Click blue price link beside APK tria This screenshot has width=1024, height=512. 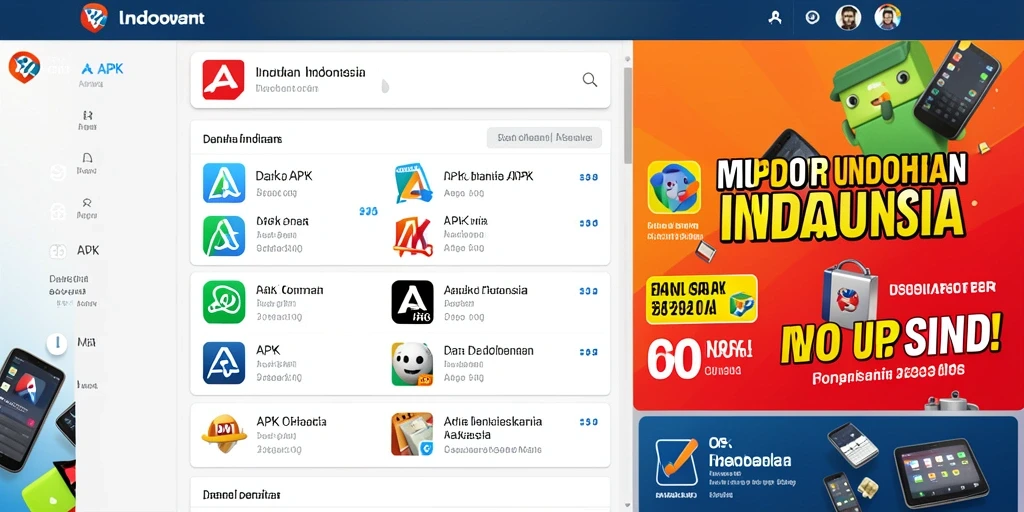click(x=588, y=223)
